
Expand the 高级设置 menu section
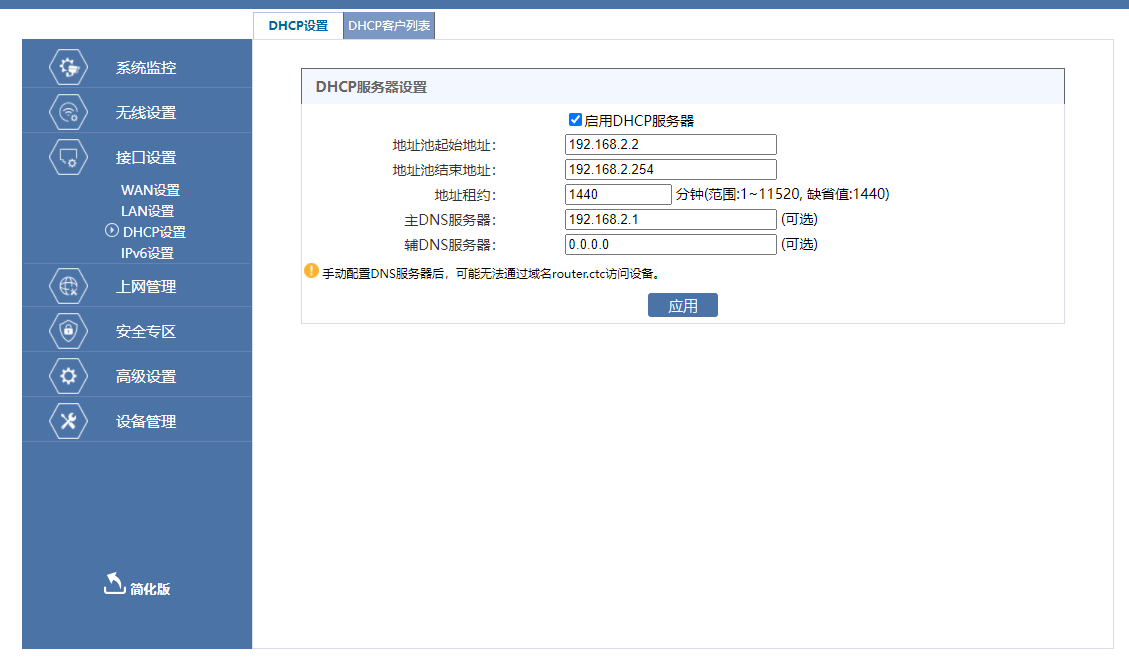(146, 377)
